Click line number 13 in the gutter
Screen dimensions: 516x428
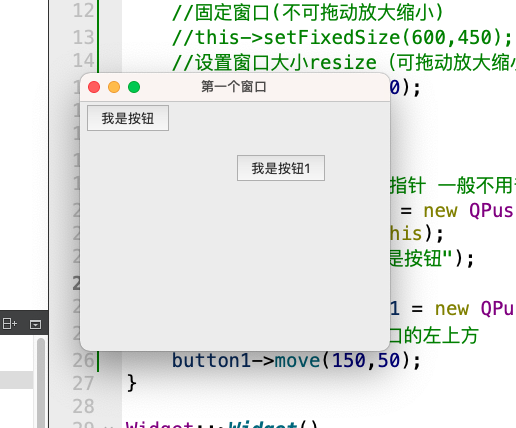(x=84, y=37)
